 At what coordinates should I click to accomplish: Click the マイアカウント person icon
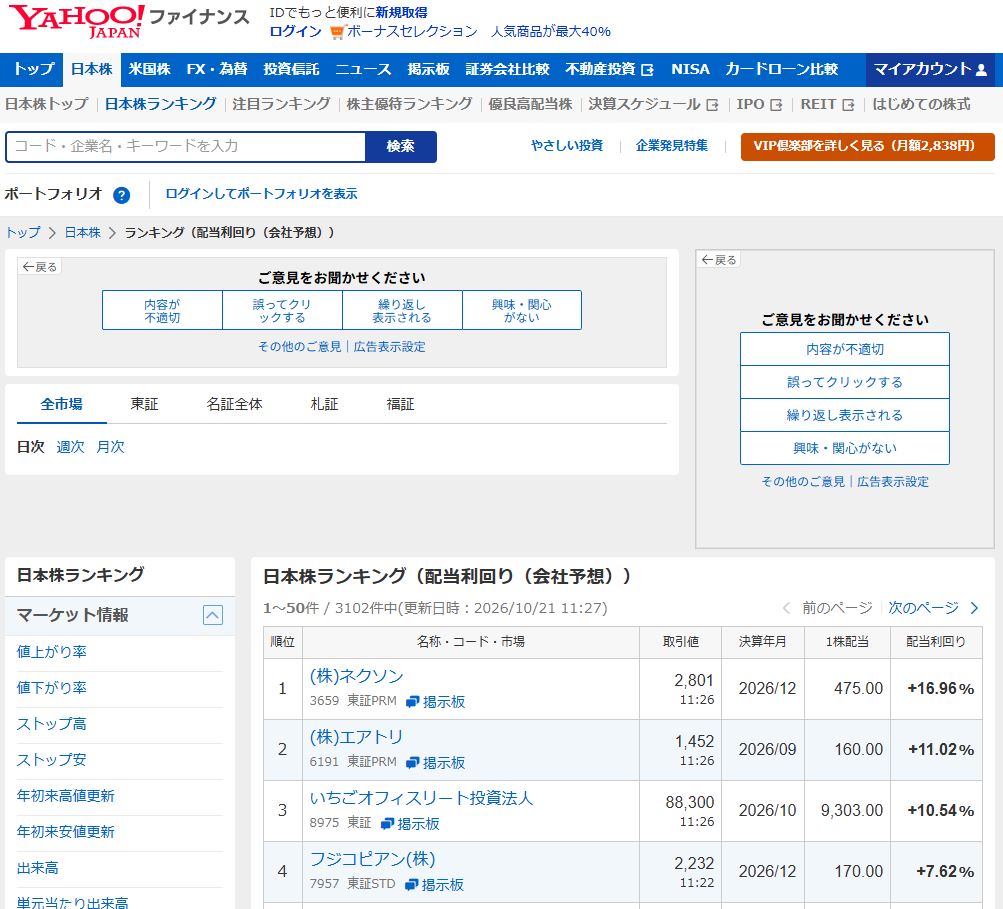[x=981, y=70]
